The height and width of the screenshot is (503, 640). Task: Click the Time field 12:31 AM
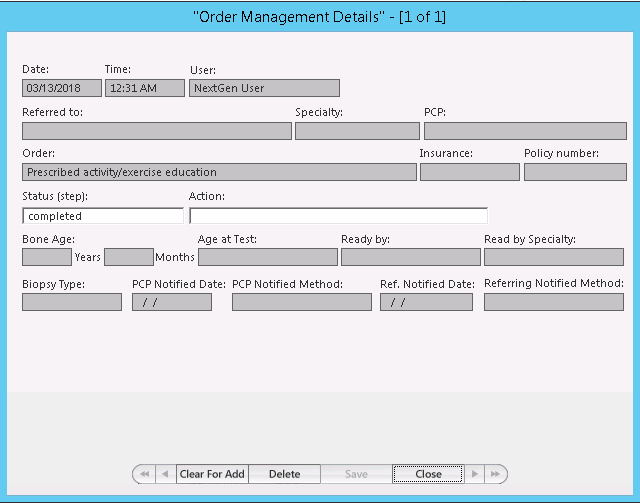145,88
